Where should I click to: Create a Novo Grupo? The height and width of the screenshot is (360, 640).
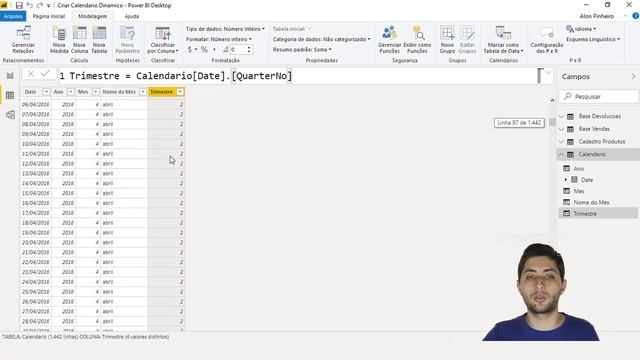point(447,40)
